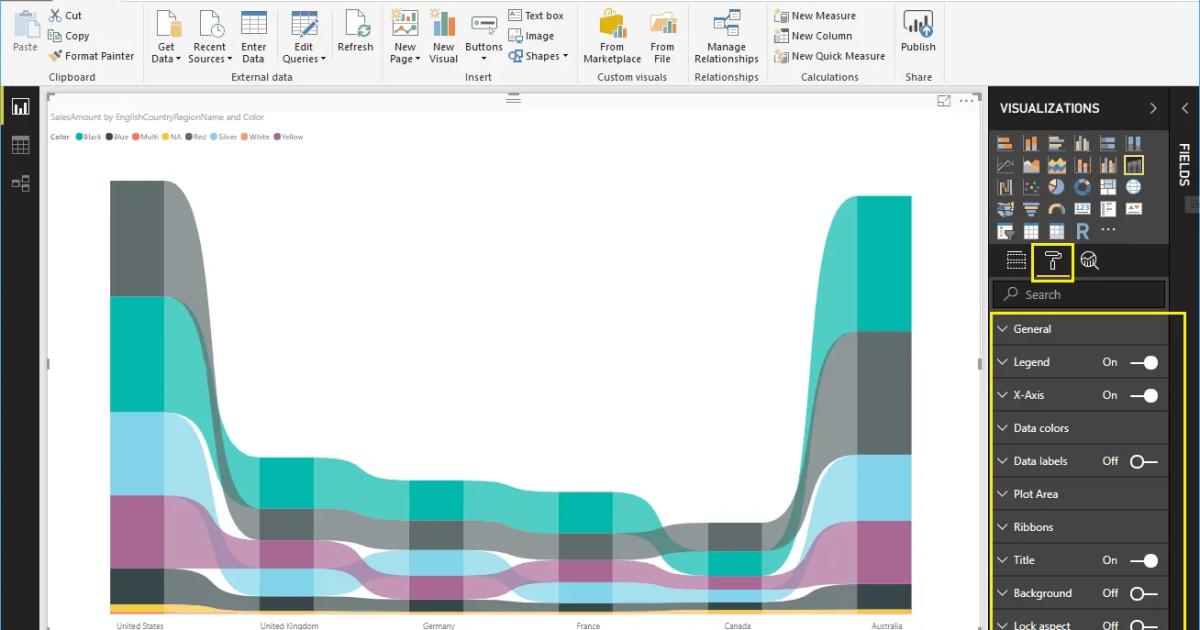Import custom visual From Marketplace
Image resolution: width=1200 pixels, height=630 pixels.
612,38
